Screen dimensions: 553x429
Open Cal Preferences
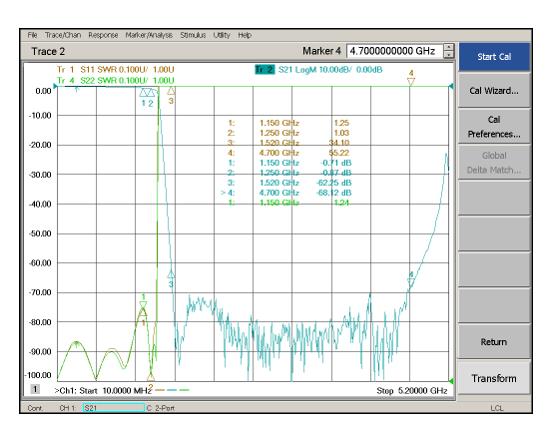494,127
